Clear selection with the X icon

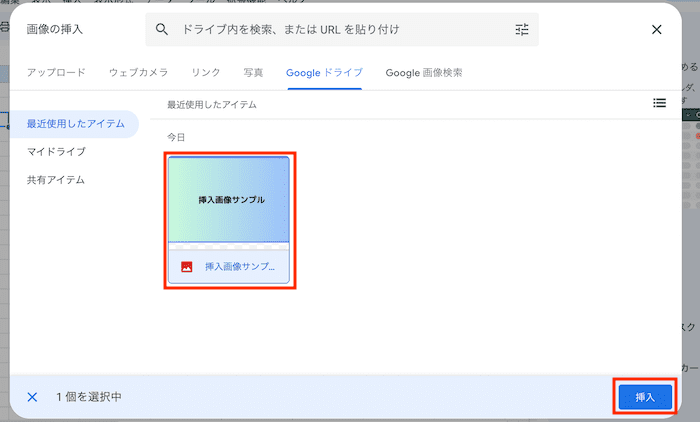click(32, 397)
